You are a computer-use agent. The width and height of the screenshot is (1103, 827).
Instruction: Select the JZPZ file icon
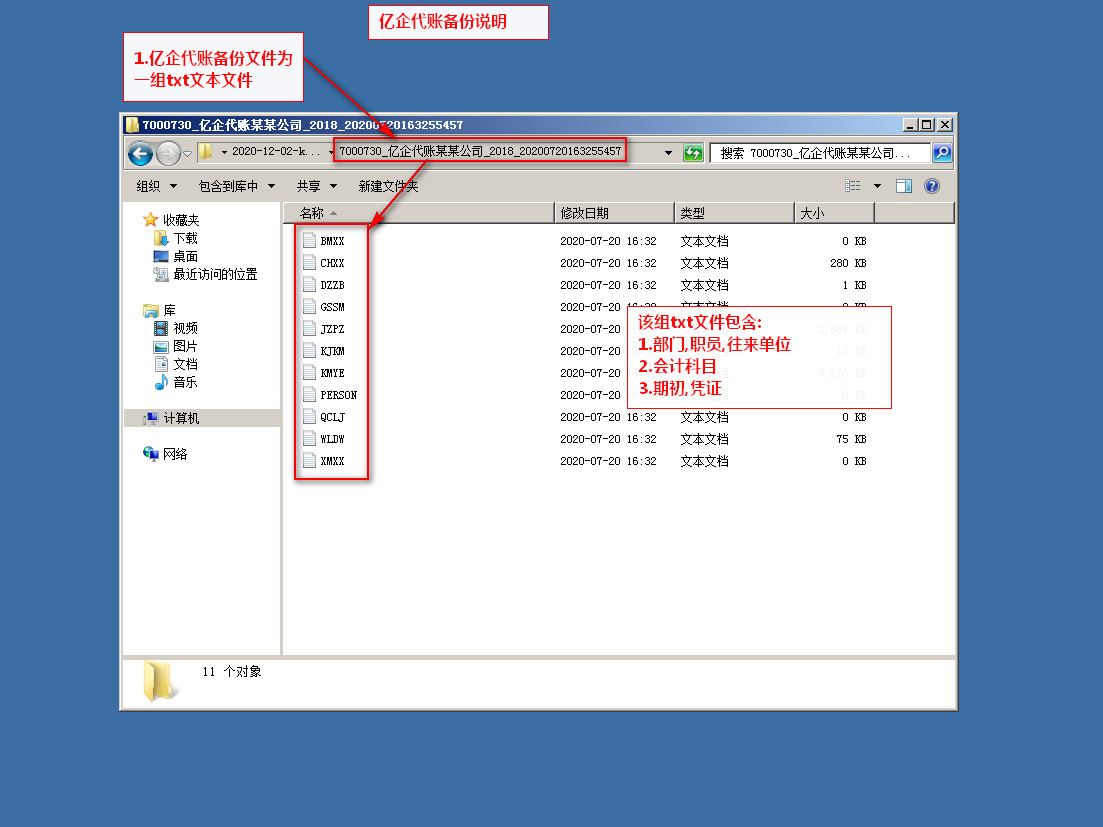pos(309,328)
